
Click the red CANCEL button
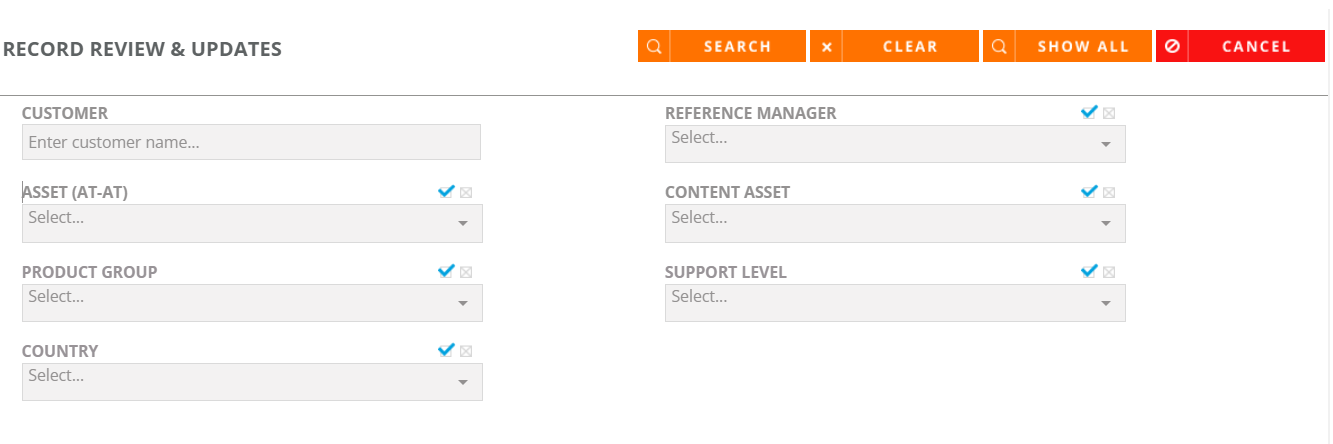(1240, 46)
